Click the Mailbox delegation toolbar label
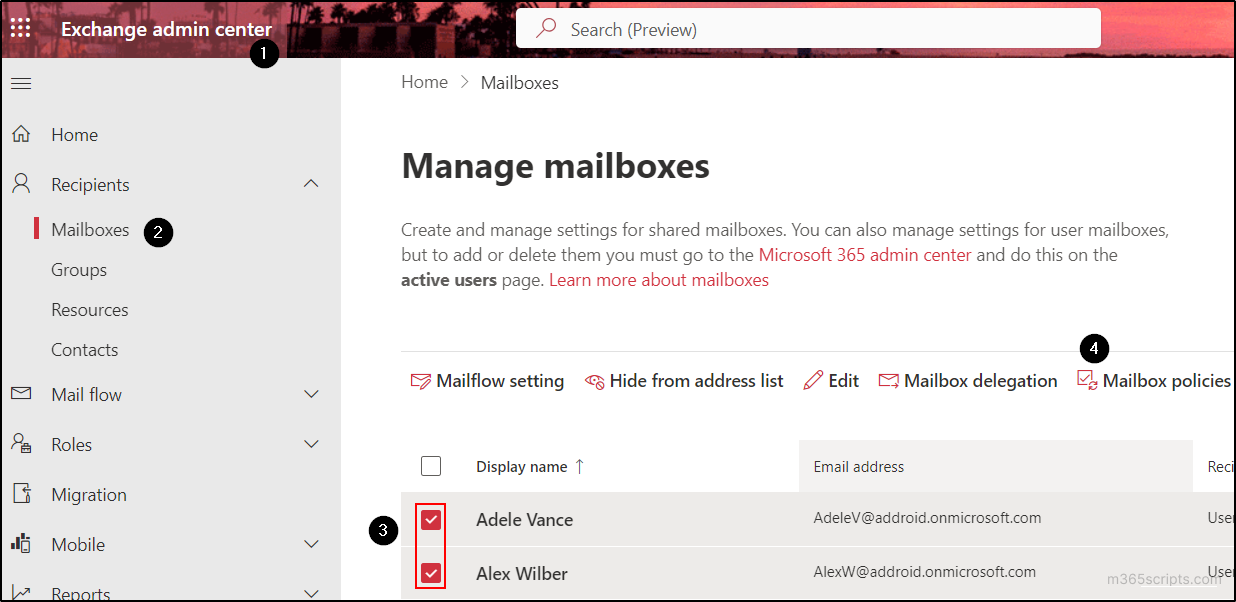 [981, 381]
